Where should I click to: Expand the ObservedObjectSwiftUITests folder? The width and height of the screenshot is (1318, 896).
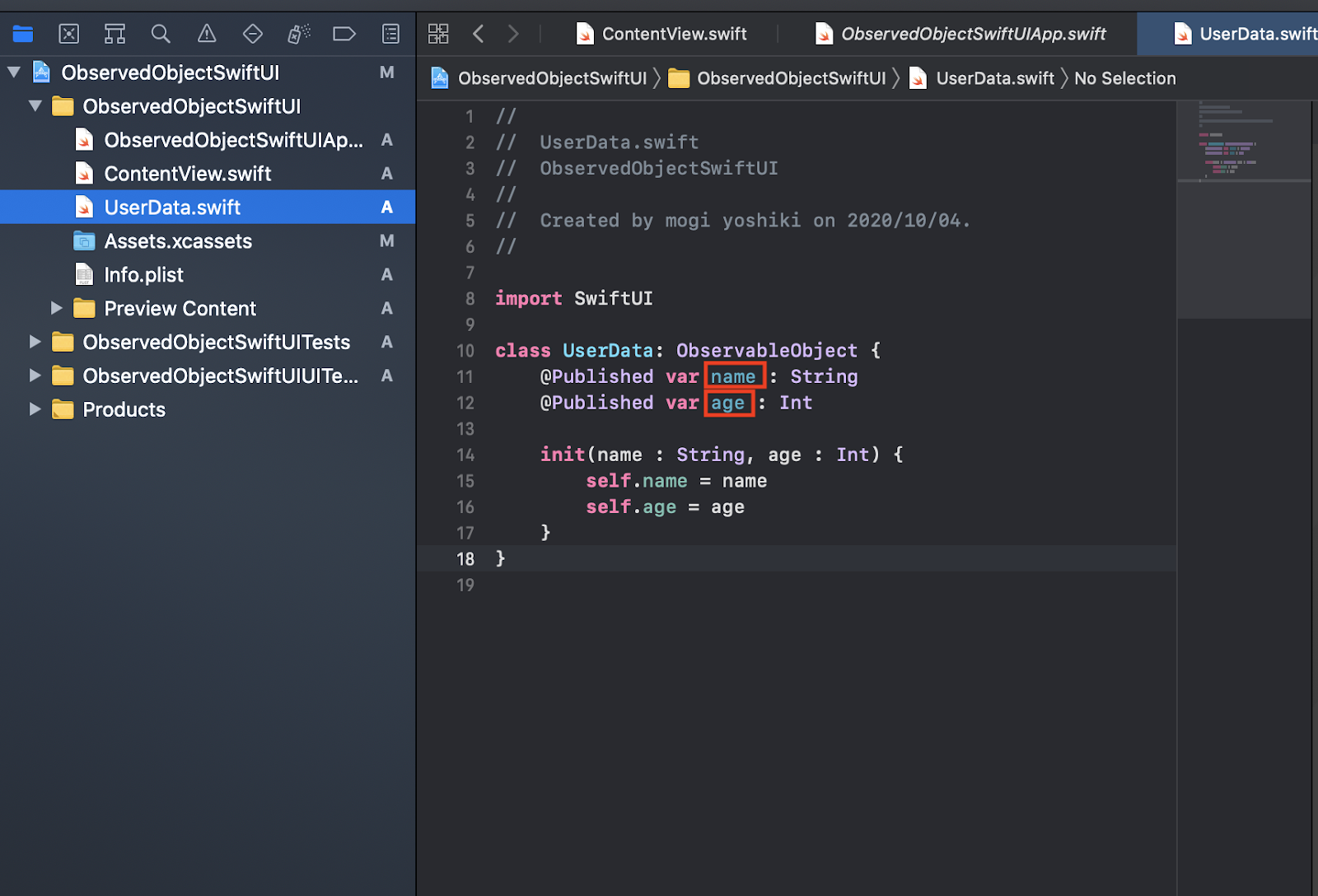[35, 342]
